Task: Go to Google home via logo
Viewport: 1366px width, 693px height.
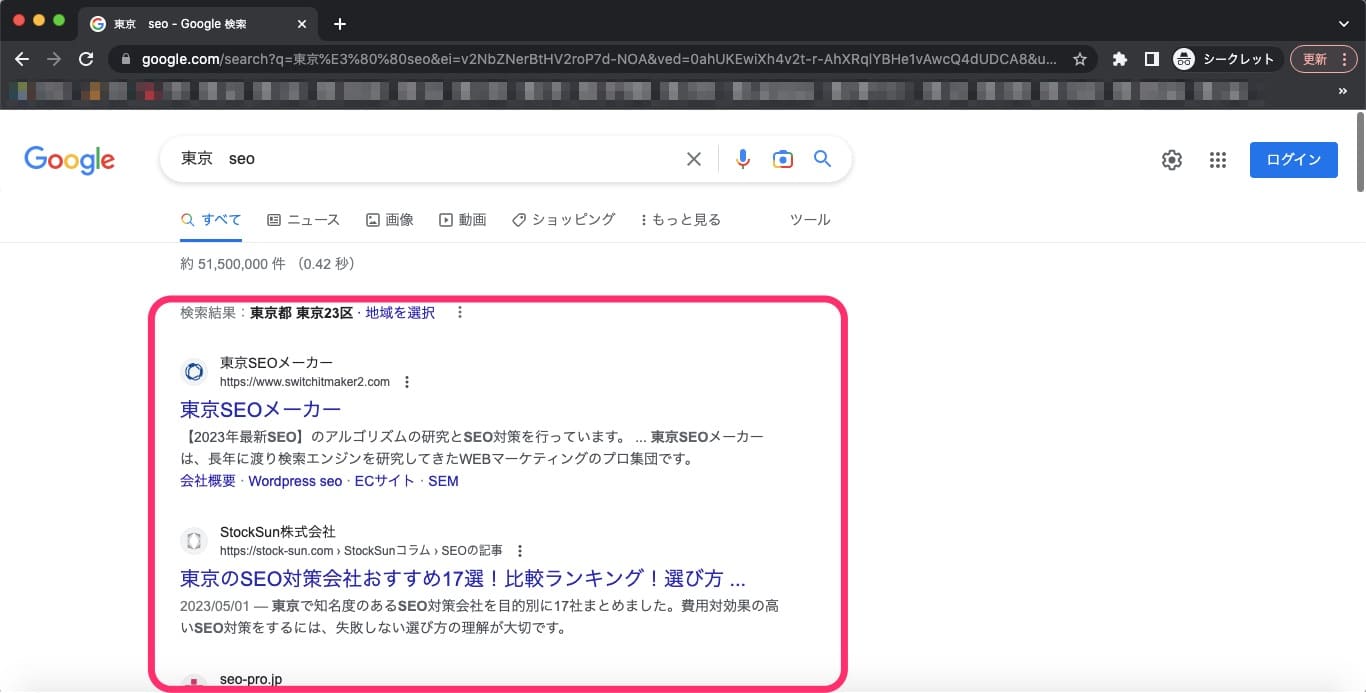Action: click(69, 159)
